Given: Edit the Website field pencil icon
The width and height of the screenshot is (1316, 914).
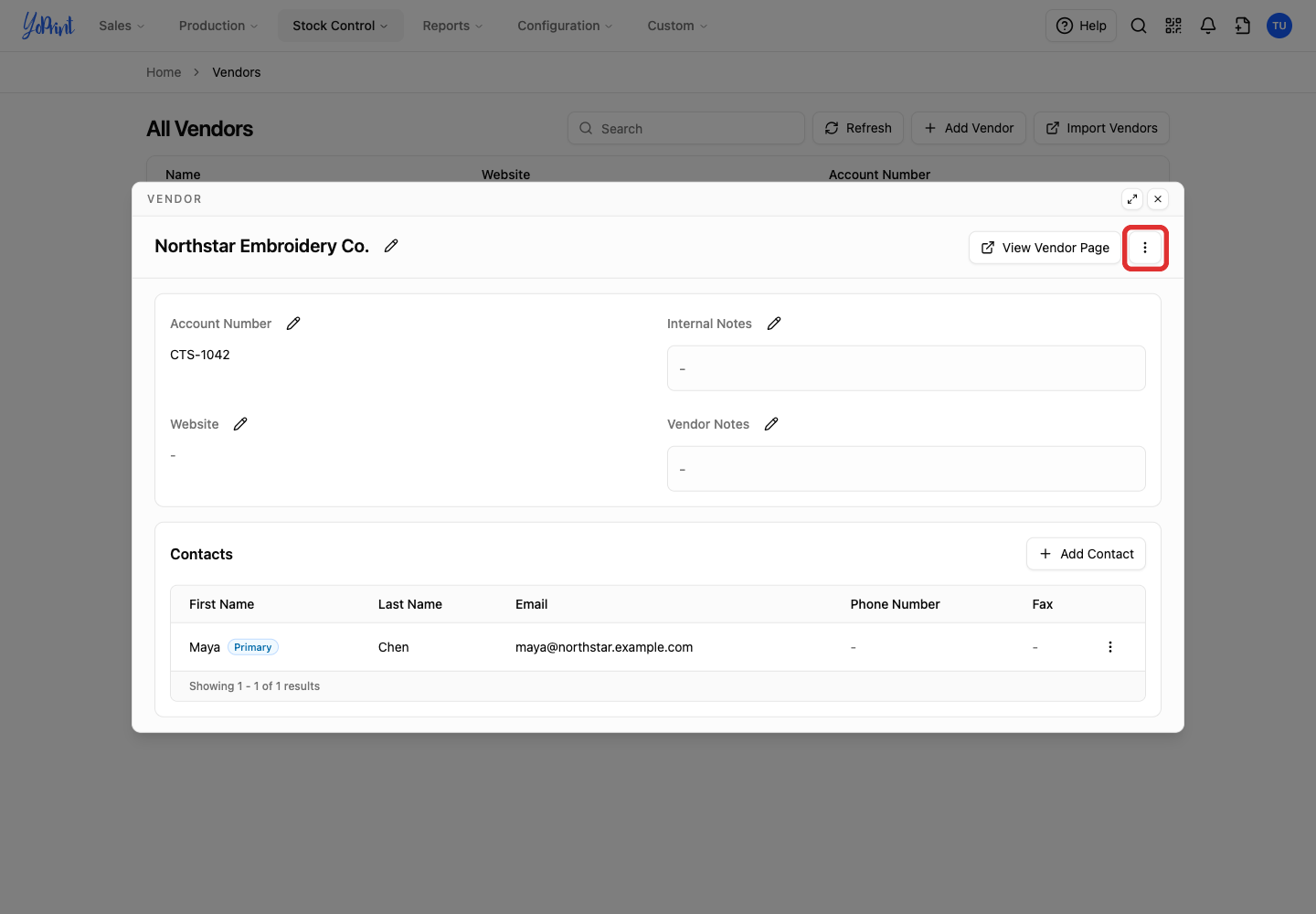Looking at the screenshot, I should 240,424.
